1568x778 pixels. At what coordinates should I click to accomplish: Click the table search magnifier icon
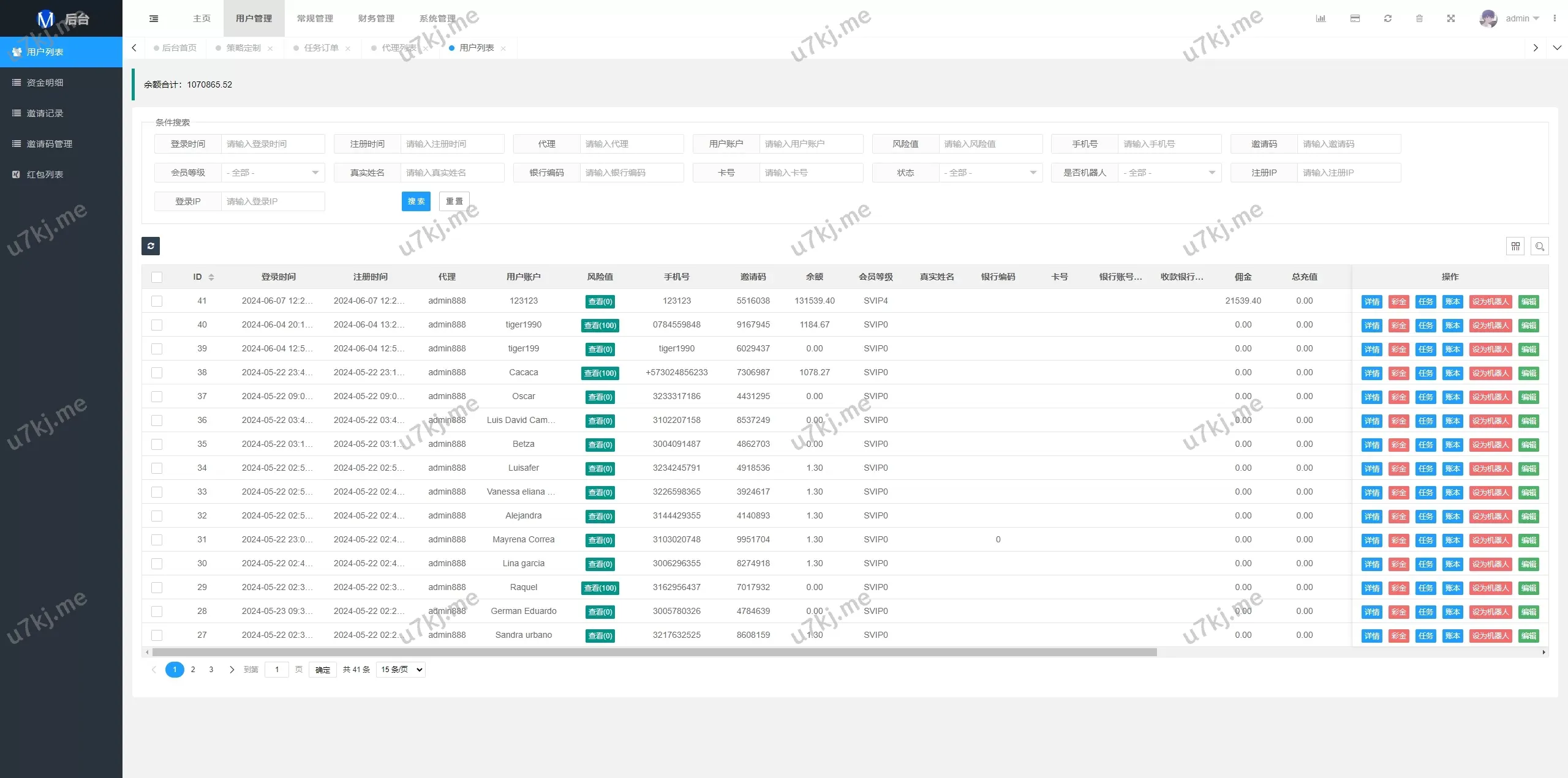[x=1540, y=246]
